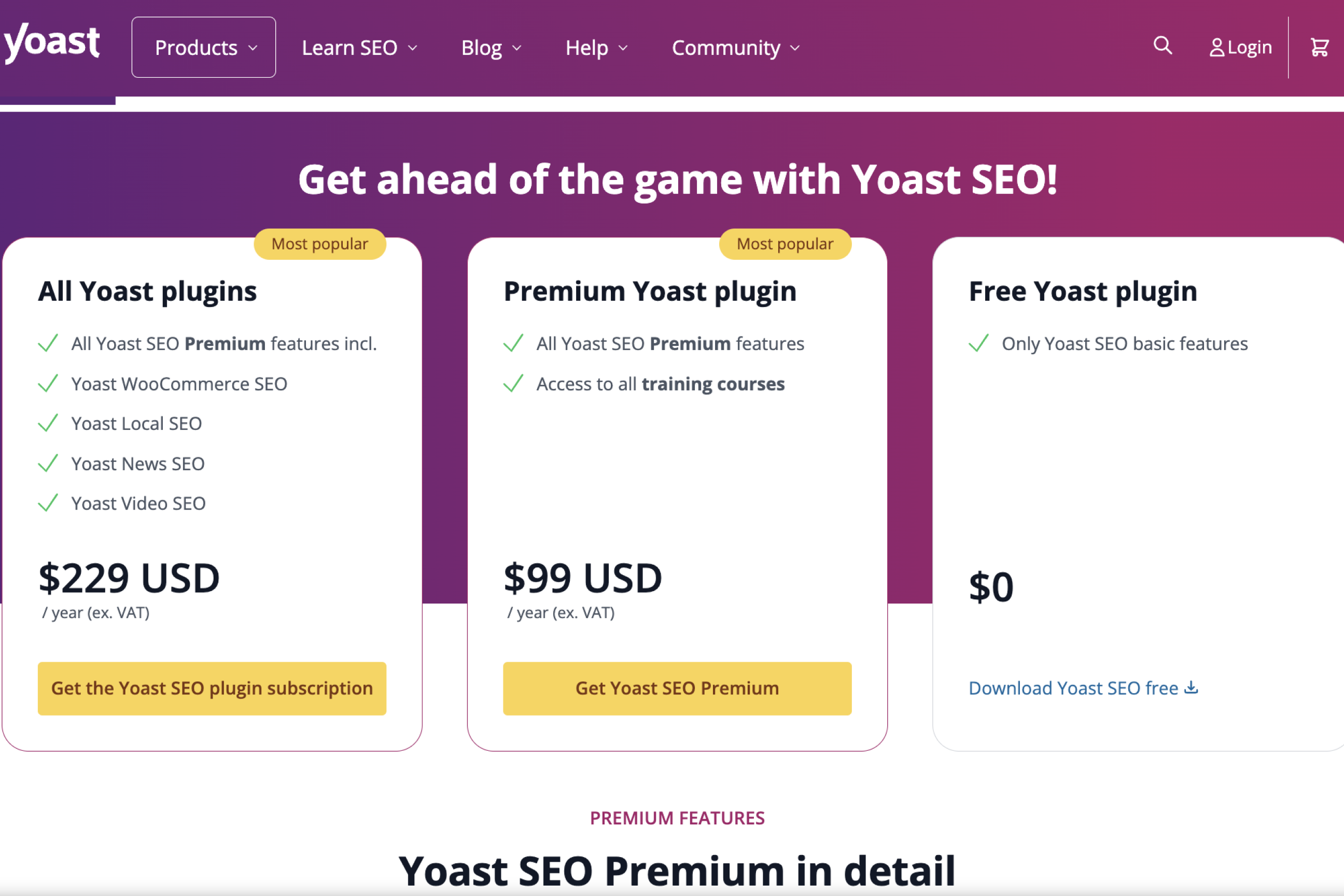
Task: Click Get Yoast SEO Premium button
Action: coord(677,687)
